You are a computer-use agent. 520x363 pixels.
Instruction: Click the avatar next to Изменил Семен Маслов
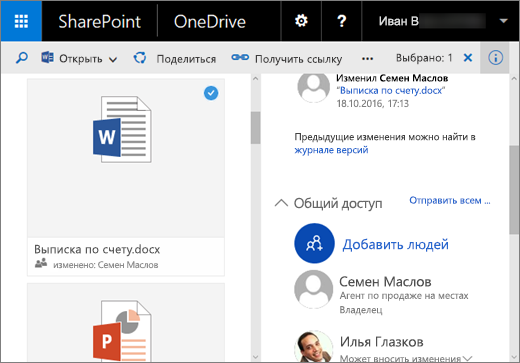[313, 87]
